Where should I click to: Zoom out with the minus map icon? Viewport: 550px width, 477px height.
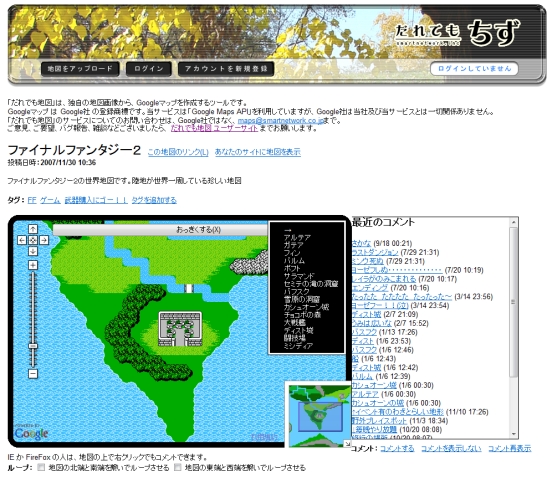[x=33, y=374]
